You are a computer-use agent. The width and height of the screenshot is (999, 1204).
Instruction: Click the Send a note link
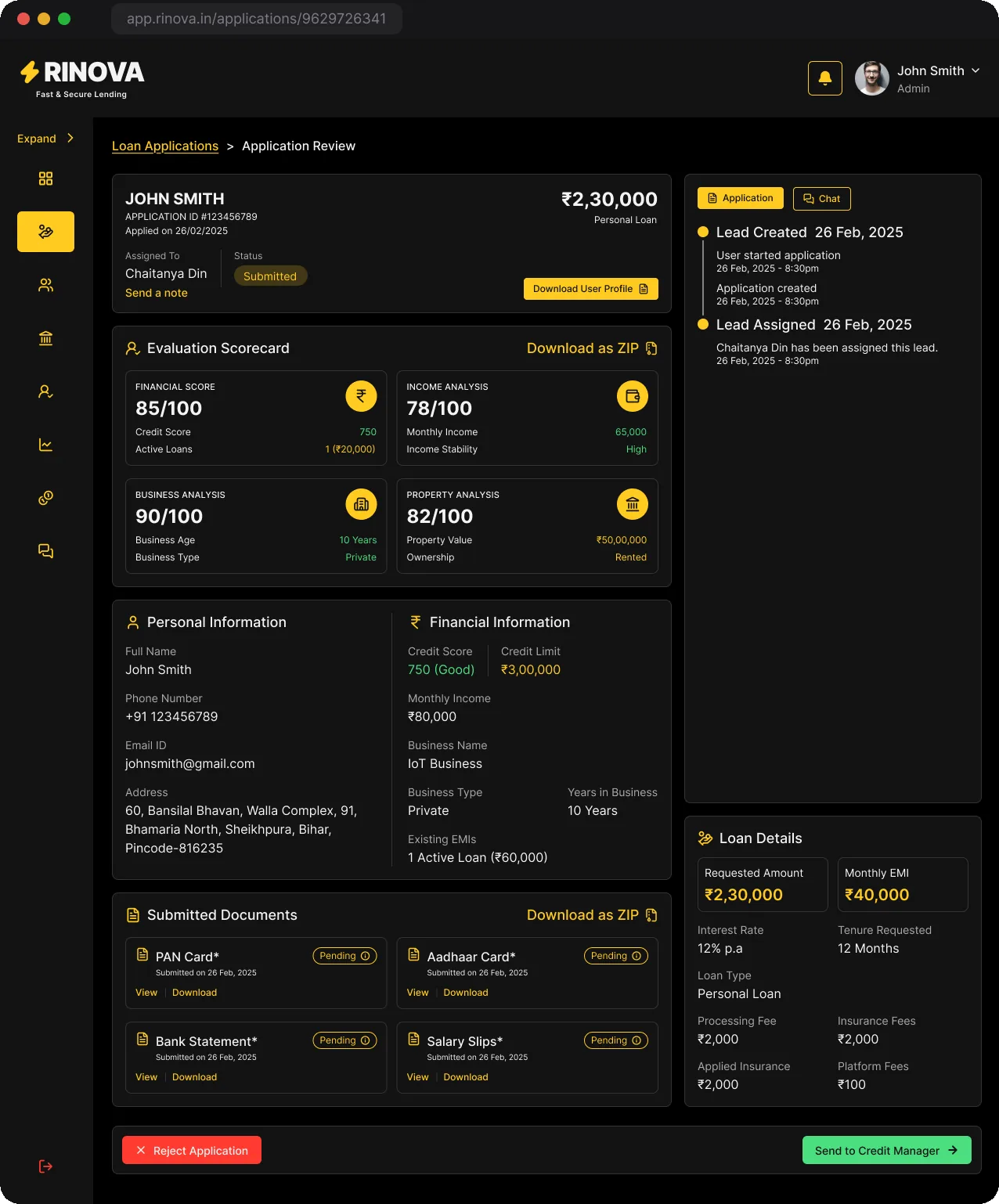point(157,293)
